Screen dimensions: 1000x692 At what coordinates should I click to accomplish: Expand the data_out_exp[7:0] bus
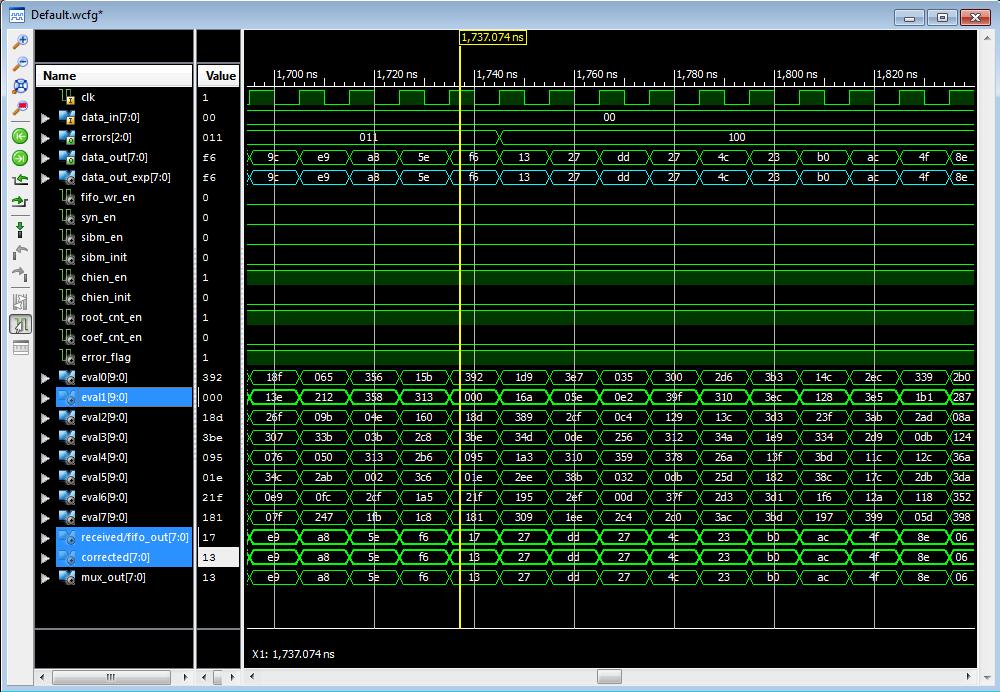pyautogui.click(x=45, y=178)
